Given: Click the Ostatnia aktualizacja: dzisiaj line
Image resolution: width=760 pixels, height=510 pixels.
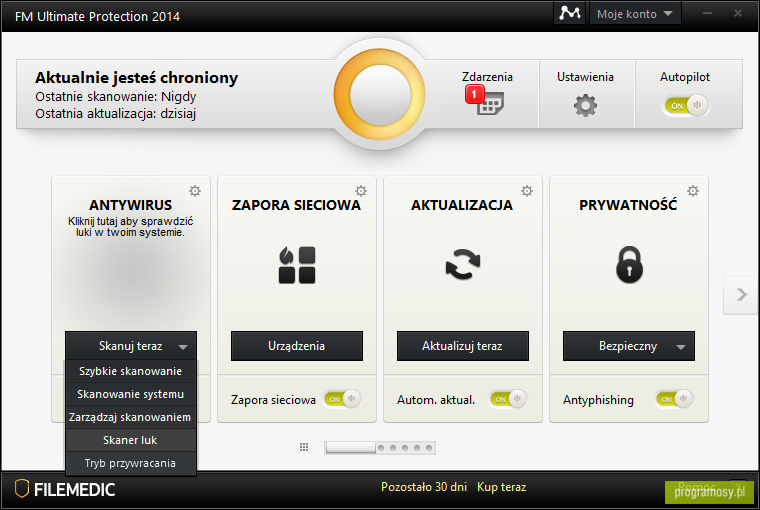Looking at the screenshot, I should (x=115, y=113).
